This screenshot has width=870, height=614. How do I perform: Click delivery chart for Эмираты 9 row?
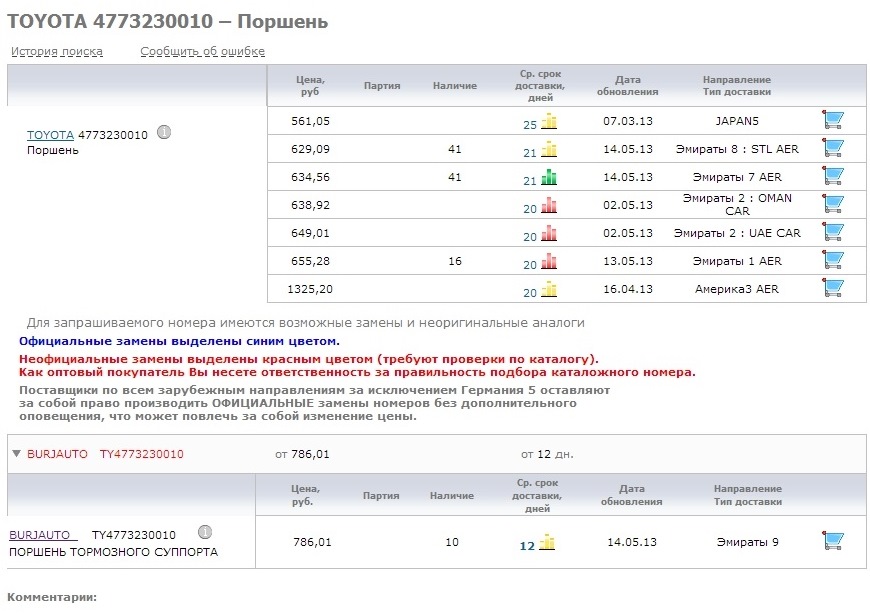click(x=547, y=542)
